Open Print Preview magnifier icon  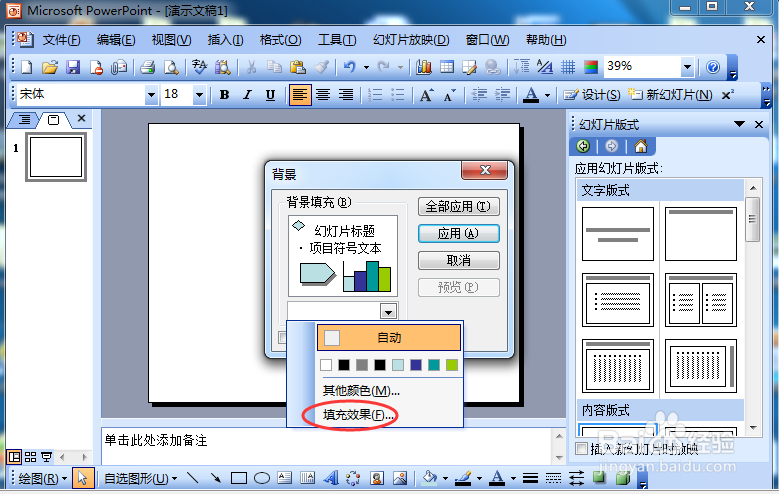pyautogui.click(x=171, y=67)
